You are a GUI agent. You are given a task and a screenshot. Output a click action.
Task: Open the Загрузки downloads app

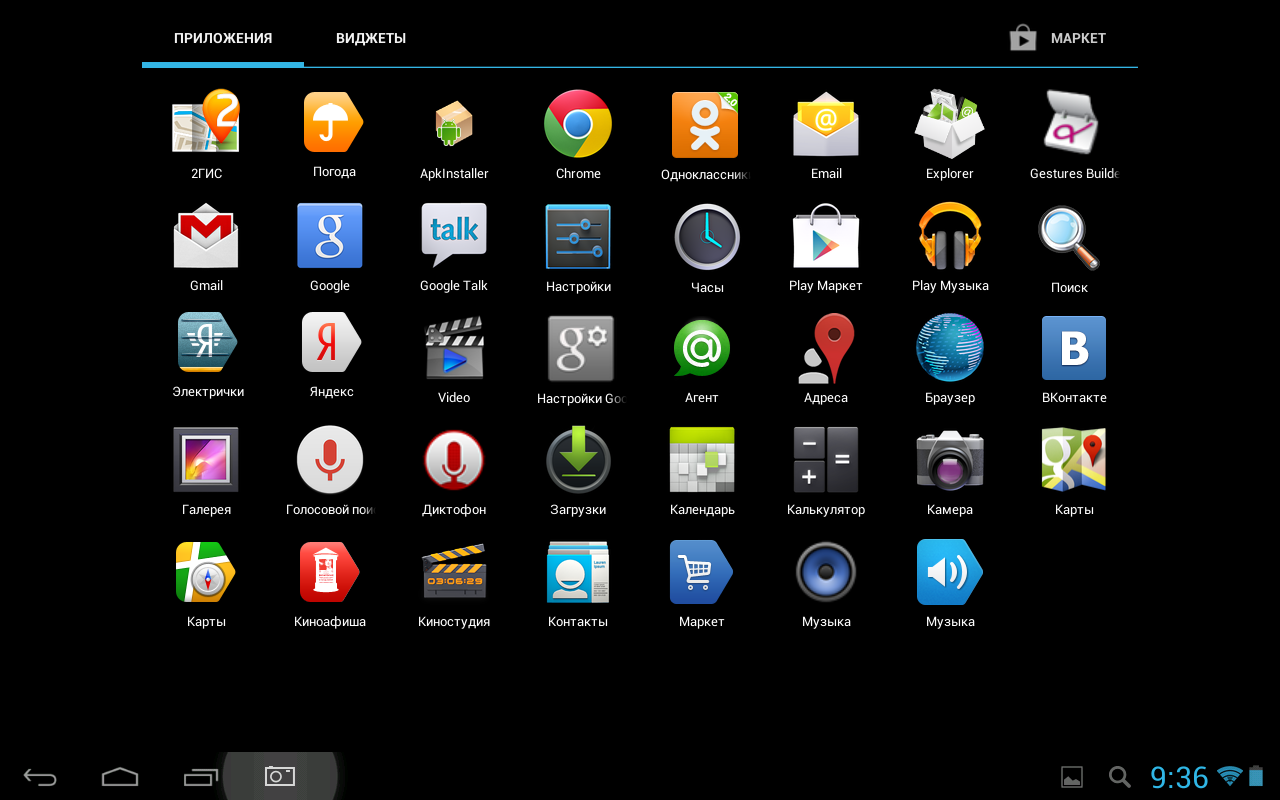coord(578,460)
